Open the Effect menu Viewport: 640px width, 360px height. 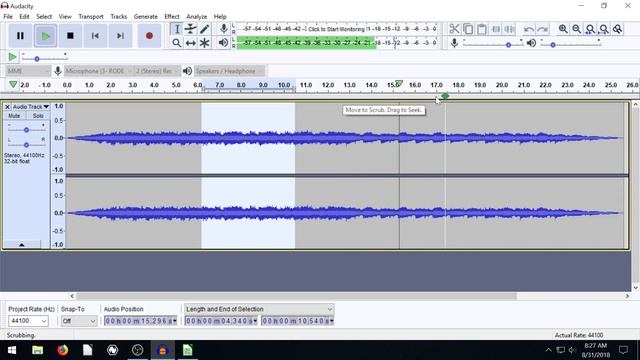tap(172, 16)
